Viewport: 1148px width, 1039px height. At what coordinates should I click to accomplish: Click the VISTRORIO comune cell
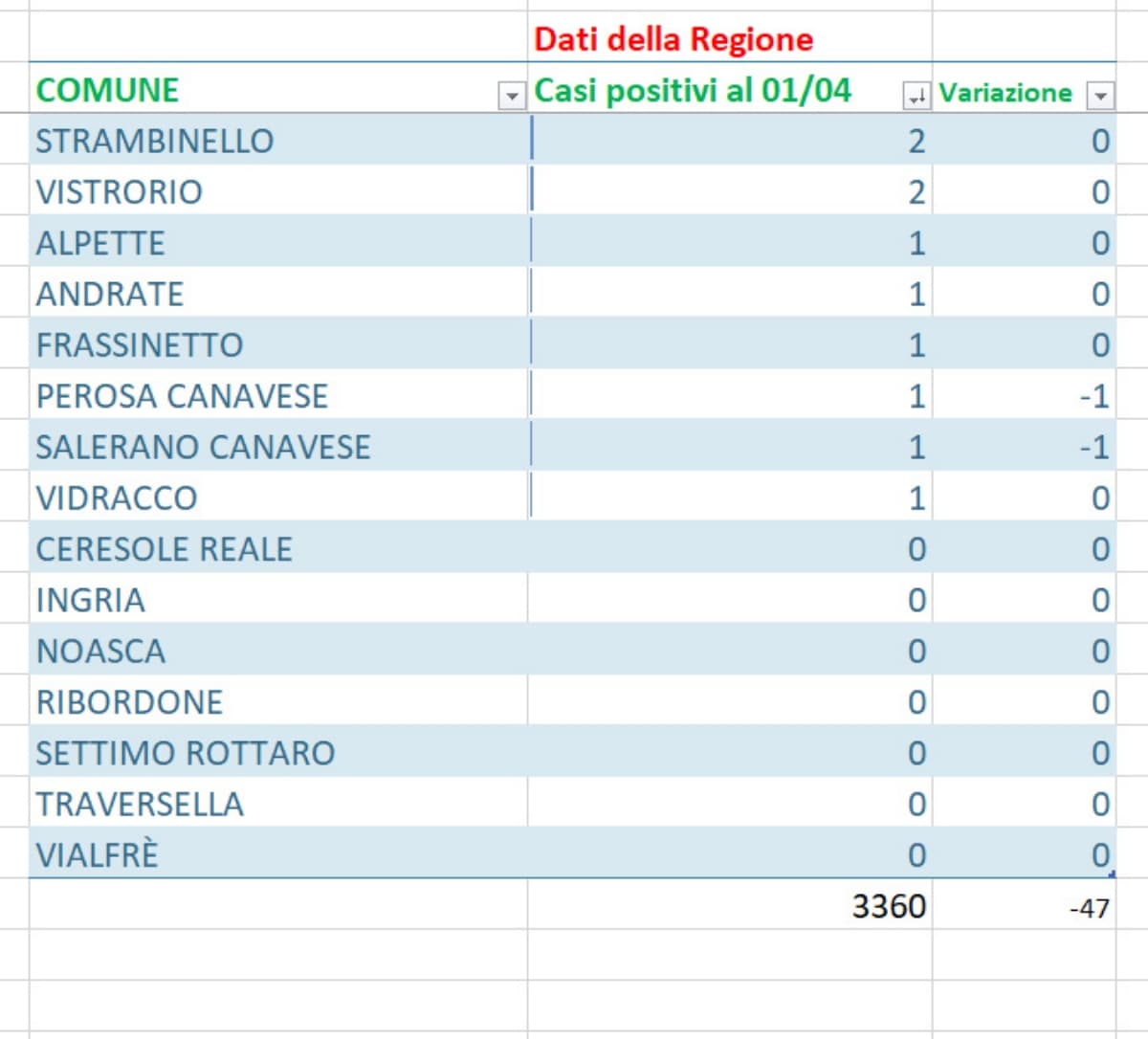[x=120, y=192]
